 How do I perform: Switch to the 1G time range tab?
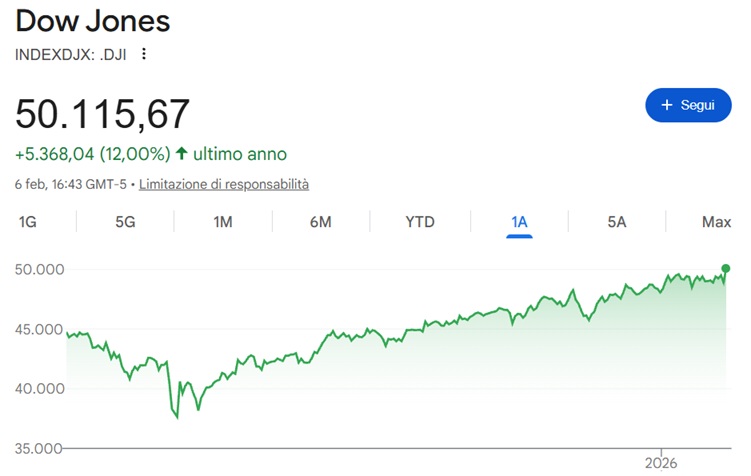click(28, 222)
